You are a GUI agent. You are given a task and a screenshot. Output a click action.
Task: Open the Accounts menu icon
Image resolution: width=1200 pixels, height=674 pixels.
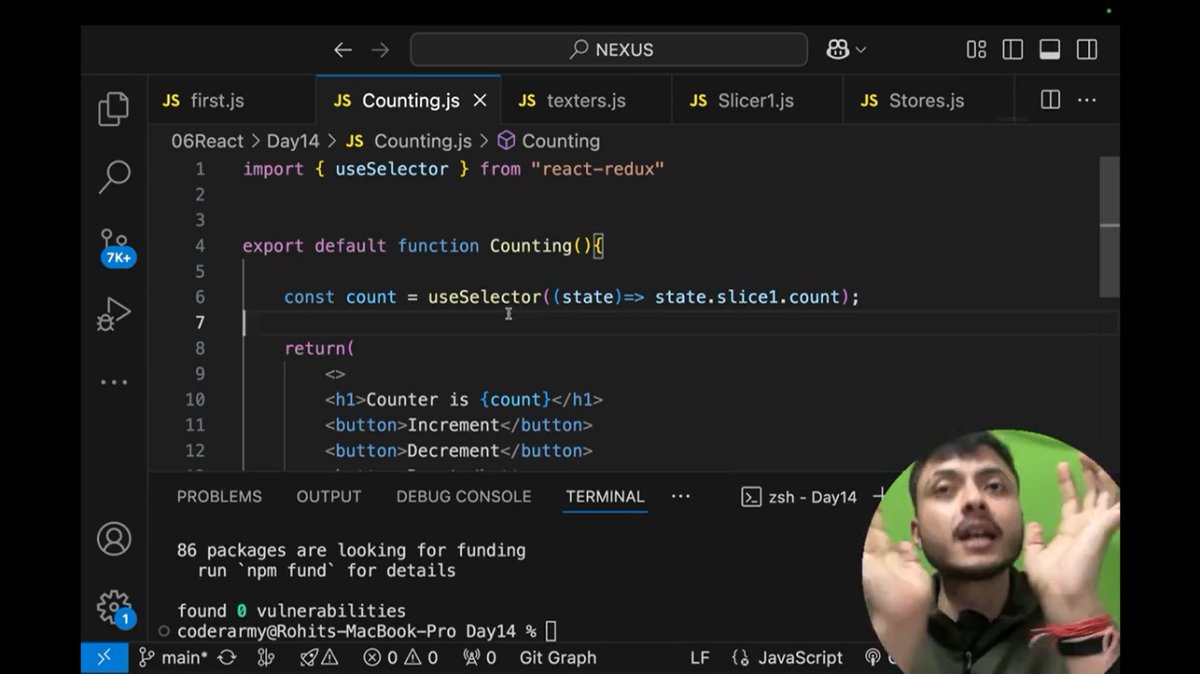pyautogui.click(x=114, y=539)
